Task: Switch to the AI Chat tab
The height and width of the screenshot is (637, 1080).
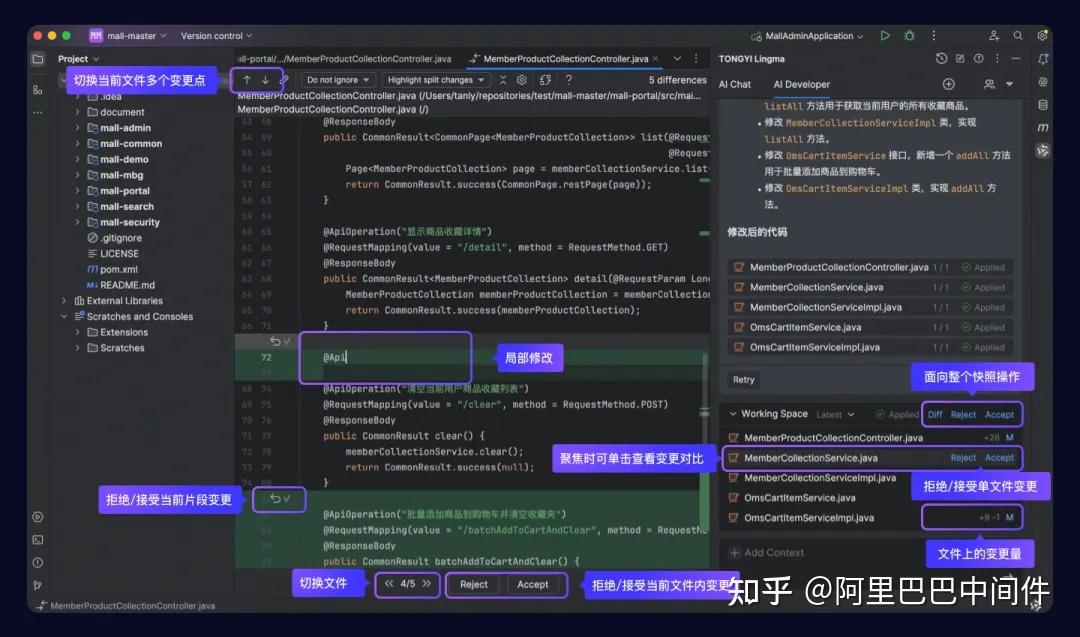Action: pyautogui.click(x=735, y=84)
